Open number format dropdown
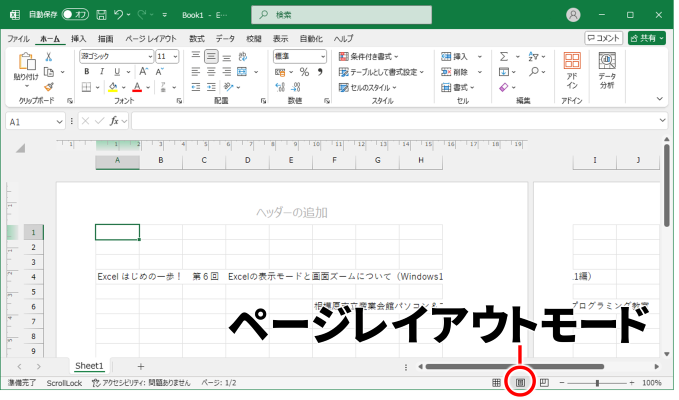679x400 pixels. point(323,57)
